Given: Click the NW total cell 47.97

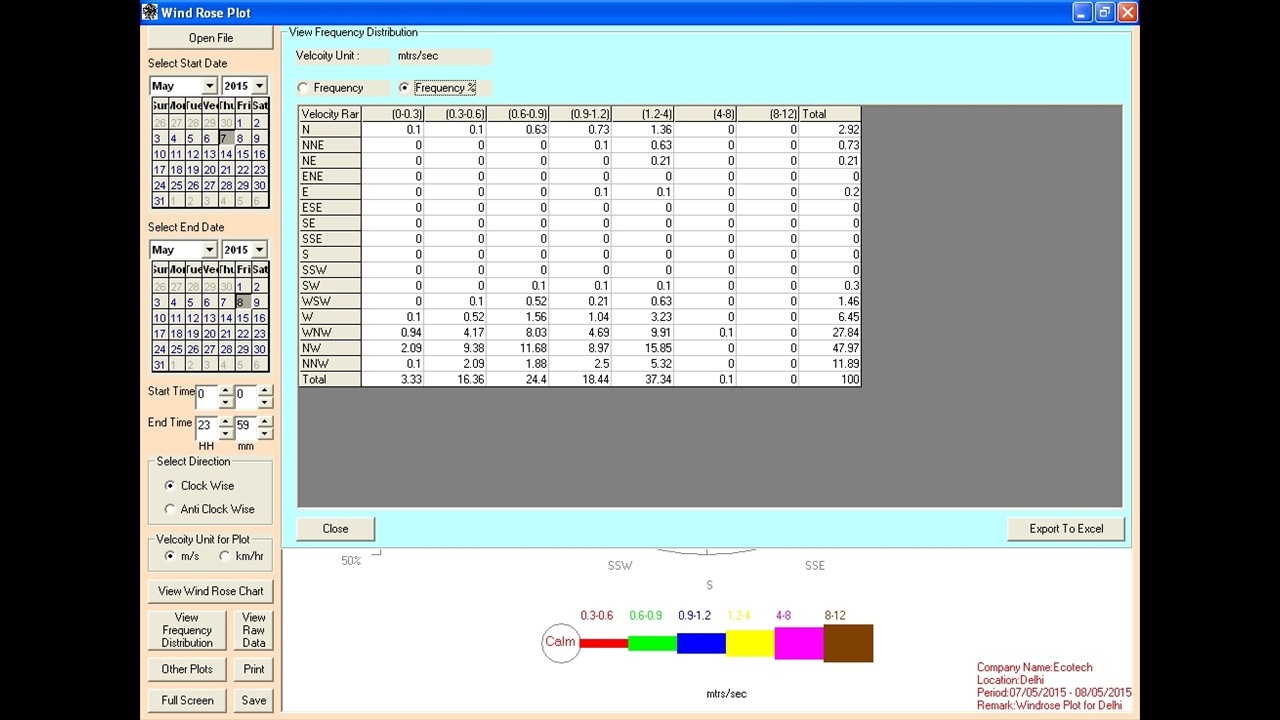Looking at the screenshot, I should 830,348.
